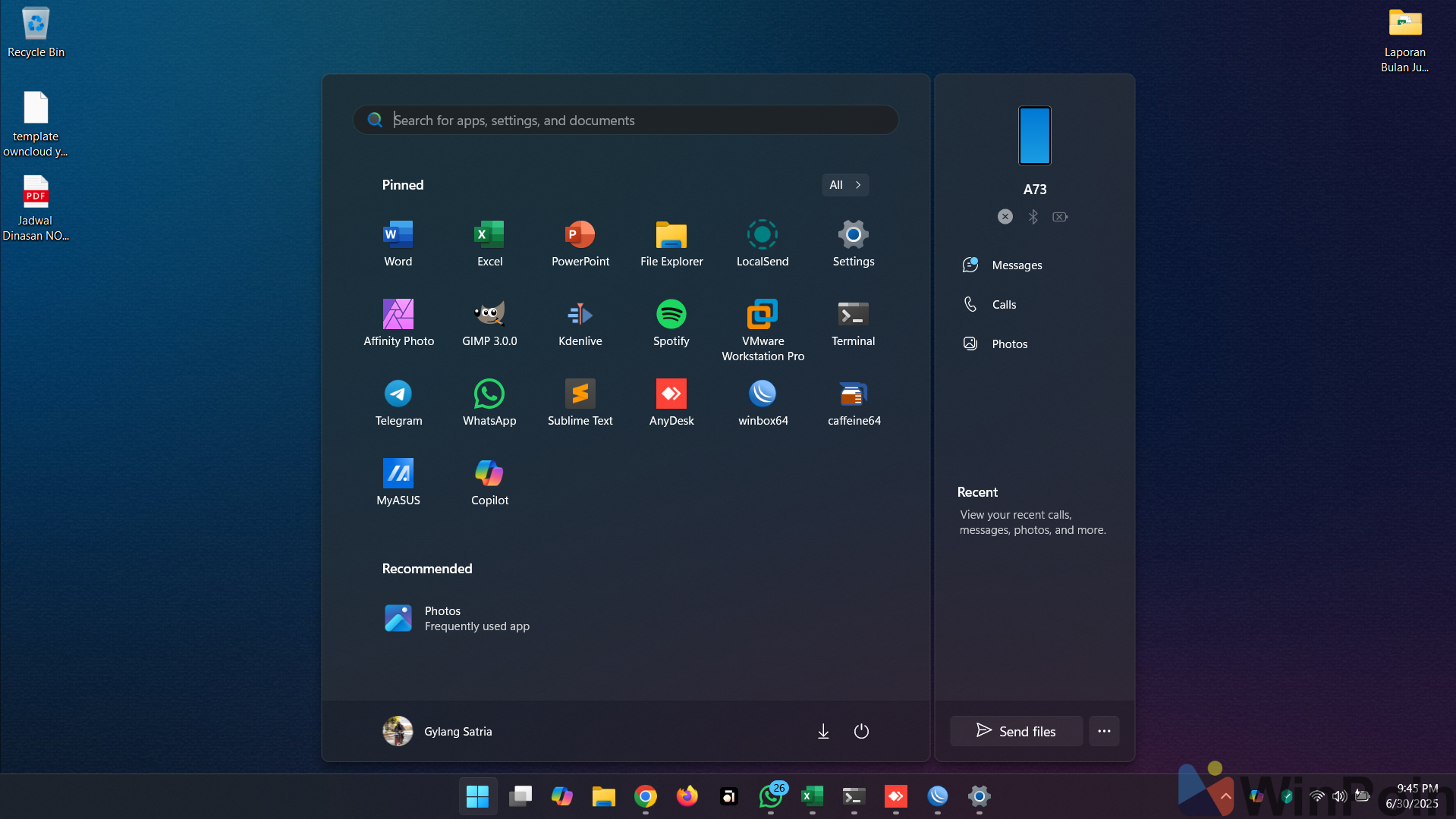Open Settings from the pinned apps
Image resolution: width=1456 pixels, height=819 pixels.
coord(854,243)
